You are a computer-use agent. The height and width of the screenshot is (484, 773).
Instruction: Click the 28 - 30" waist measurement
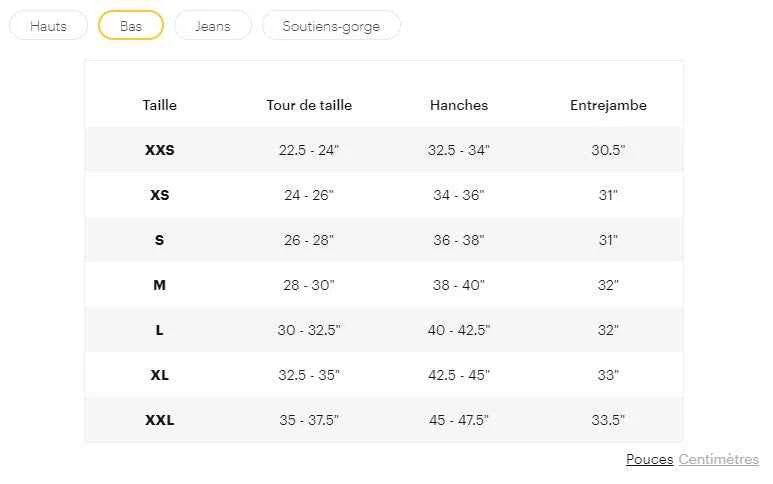click(309, 285)
